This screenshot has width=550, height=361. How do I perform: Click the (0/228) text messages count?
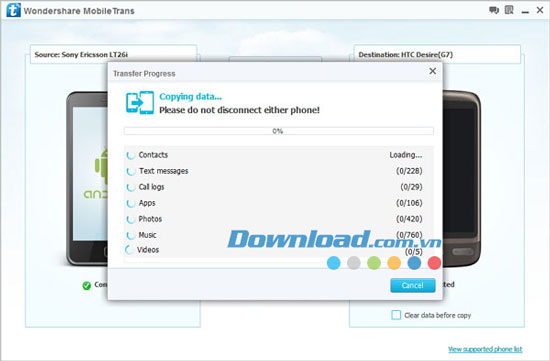tap(409, 171)
